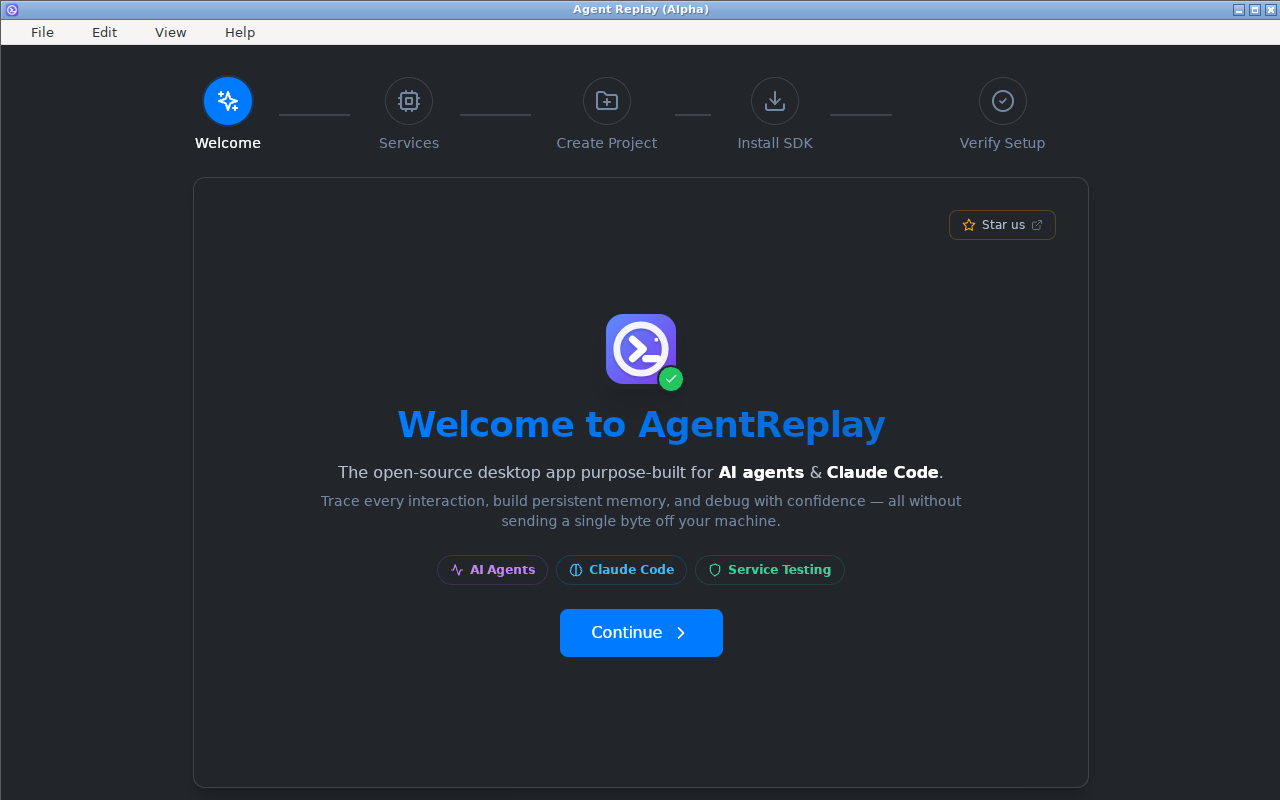The image size is (1280, 800).
Task: Select the Claude Code tag
Action: (621, 570)
